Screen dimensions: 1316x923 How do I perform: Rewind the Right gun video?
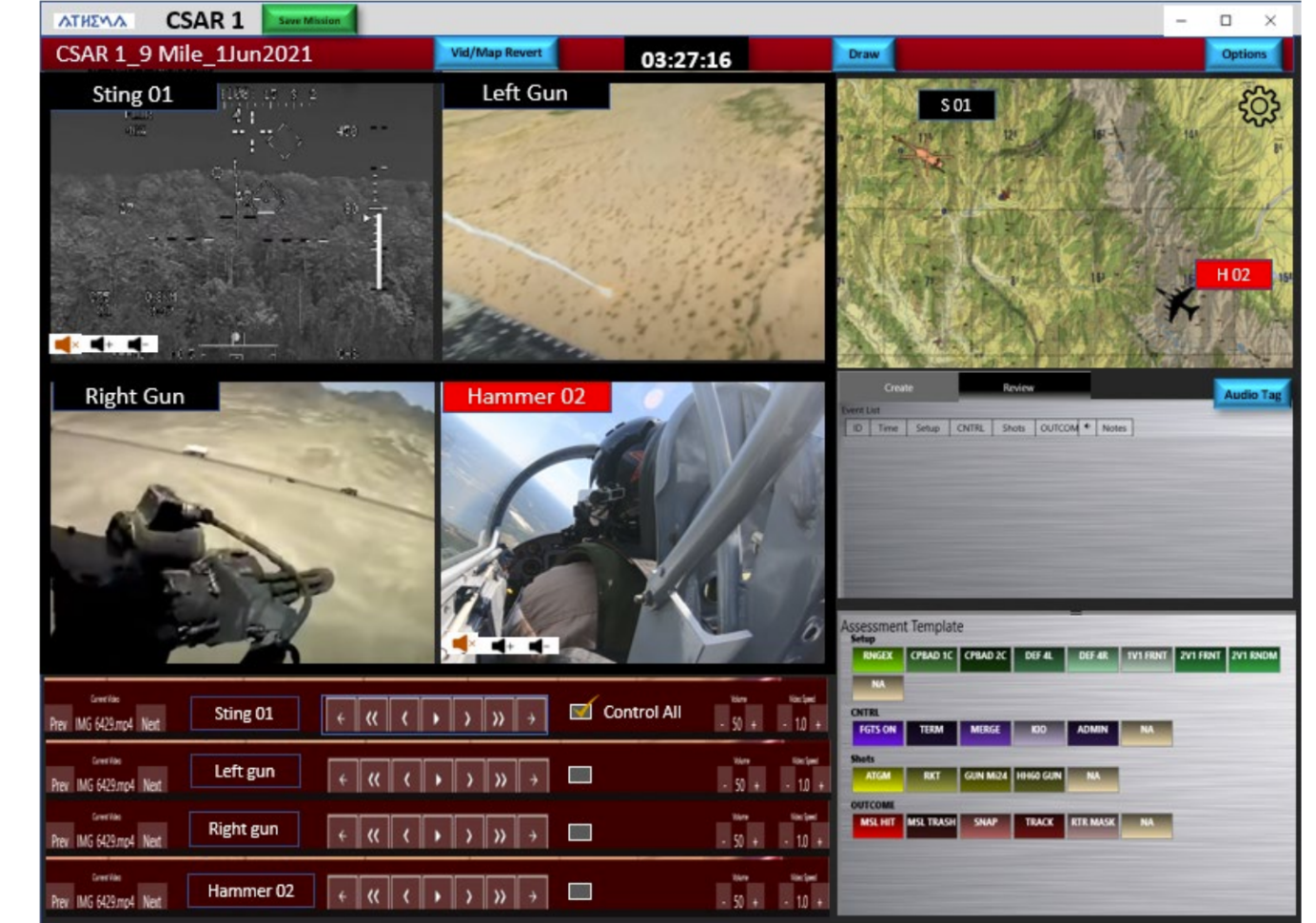373,836
